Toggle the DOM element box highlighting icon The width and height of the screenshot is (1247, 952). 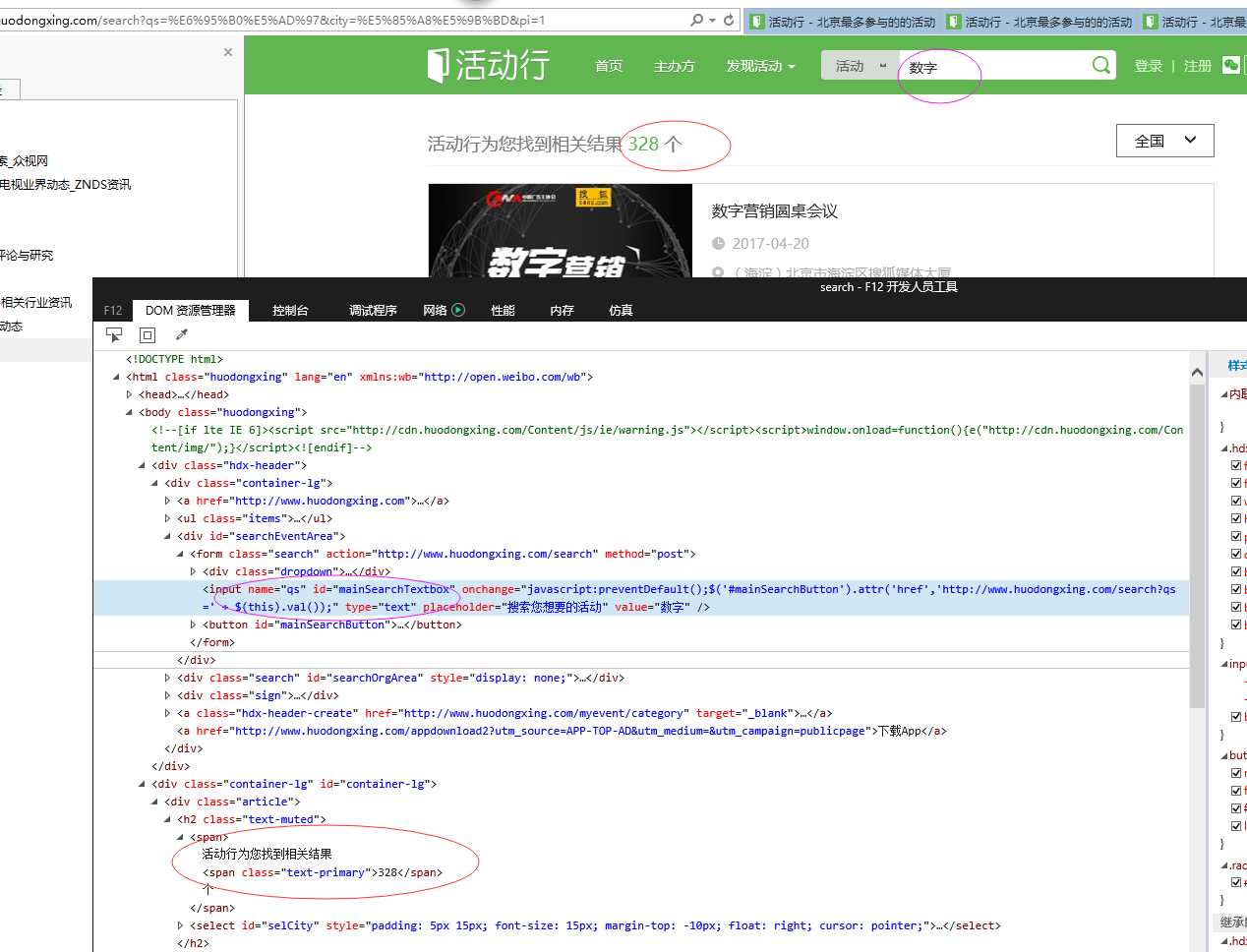click(148, 335)
